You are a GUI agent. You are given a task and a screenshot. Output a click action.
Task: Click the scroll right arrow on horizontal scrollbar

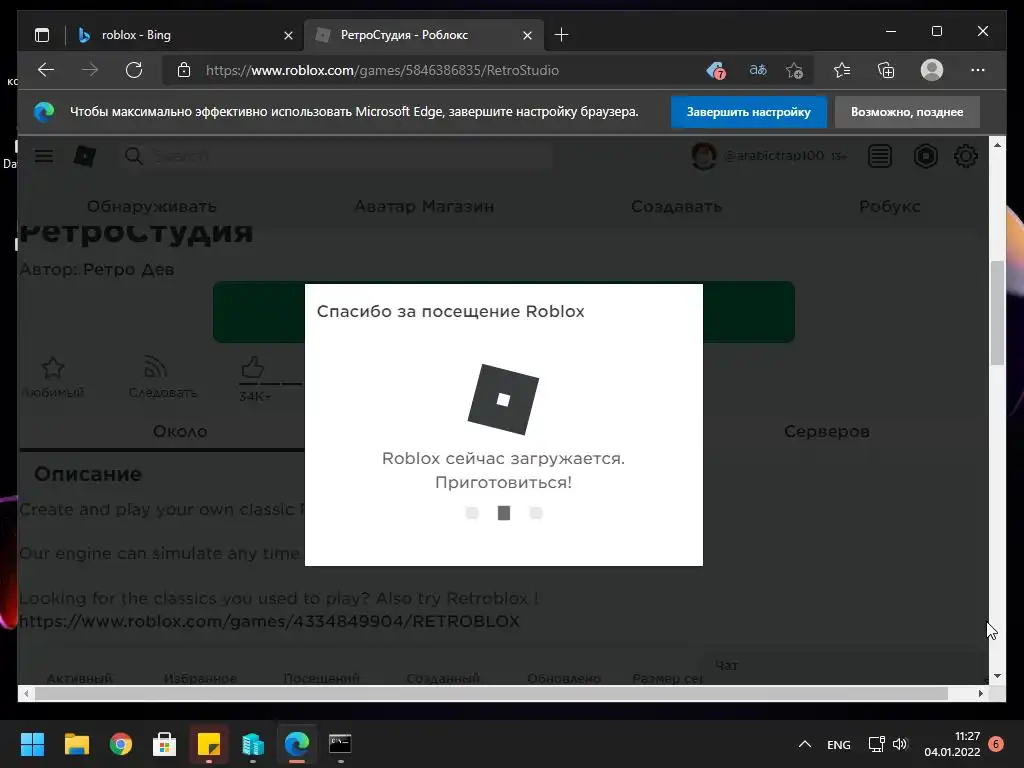(981, 694)
